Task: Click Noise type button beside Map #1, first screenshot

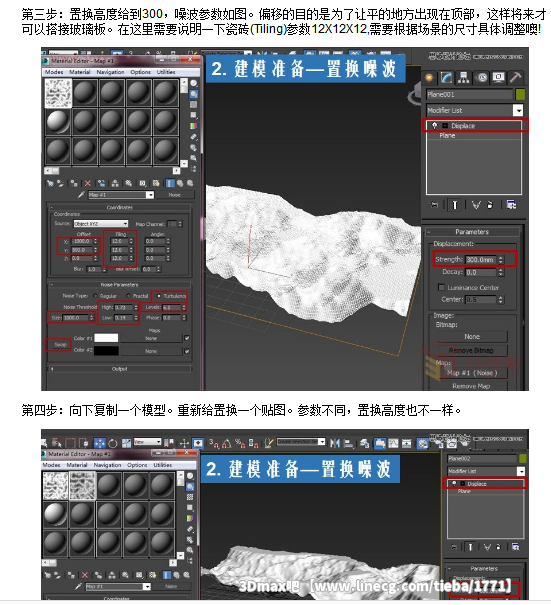Action: pos(174,195)
